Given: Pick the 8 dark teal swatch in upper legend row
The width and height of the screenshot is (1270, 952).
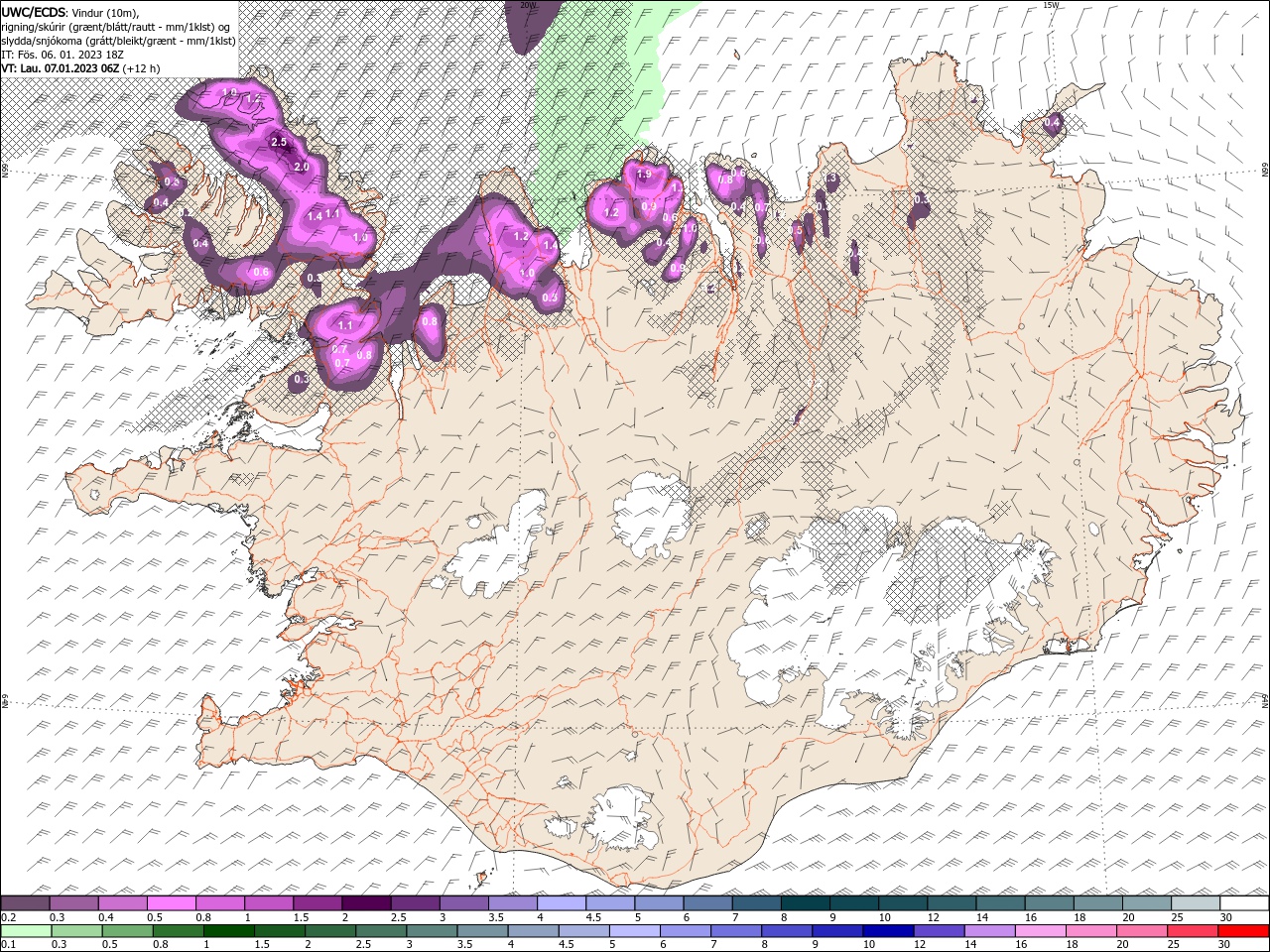Looking at the screenshot, I should click(806, 903).
